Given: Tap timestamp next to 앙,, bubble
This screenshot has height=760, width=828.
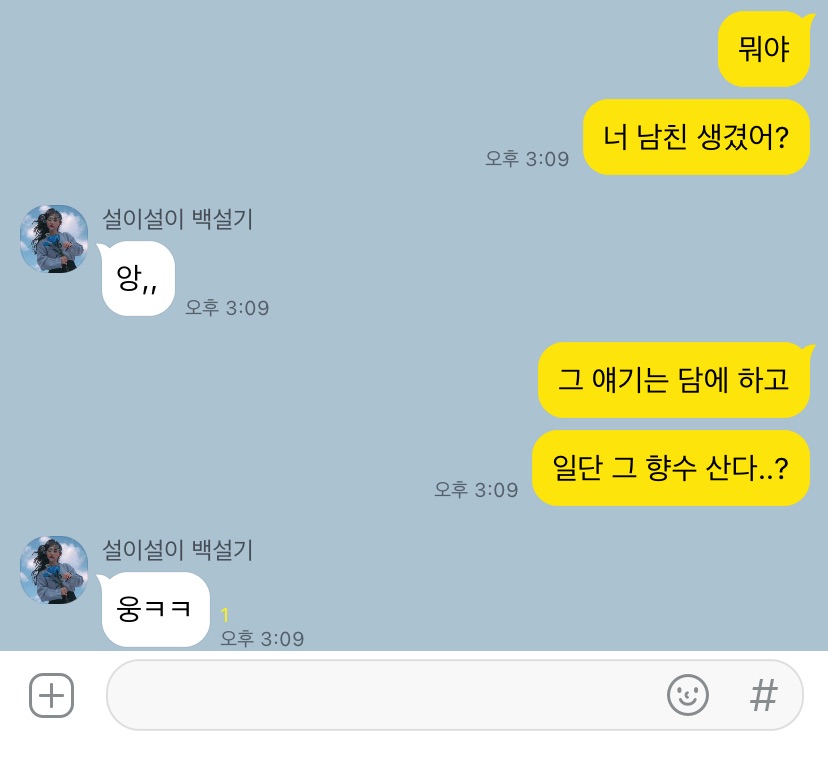Looking at the screenshot, I should 227,307.
